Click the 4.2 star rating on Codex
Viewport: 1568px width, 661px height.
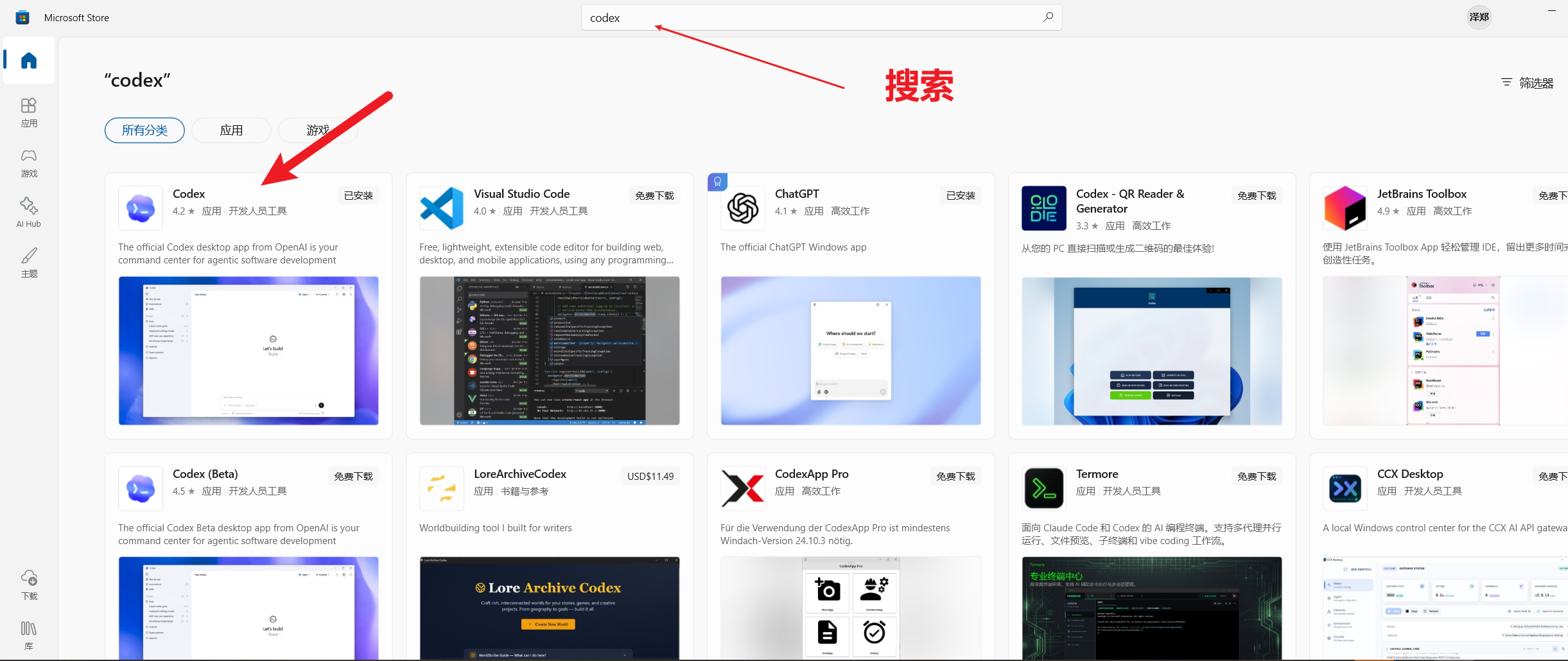point(184,211)
